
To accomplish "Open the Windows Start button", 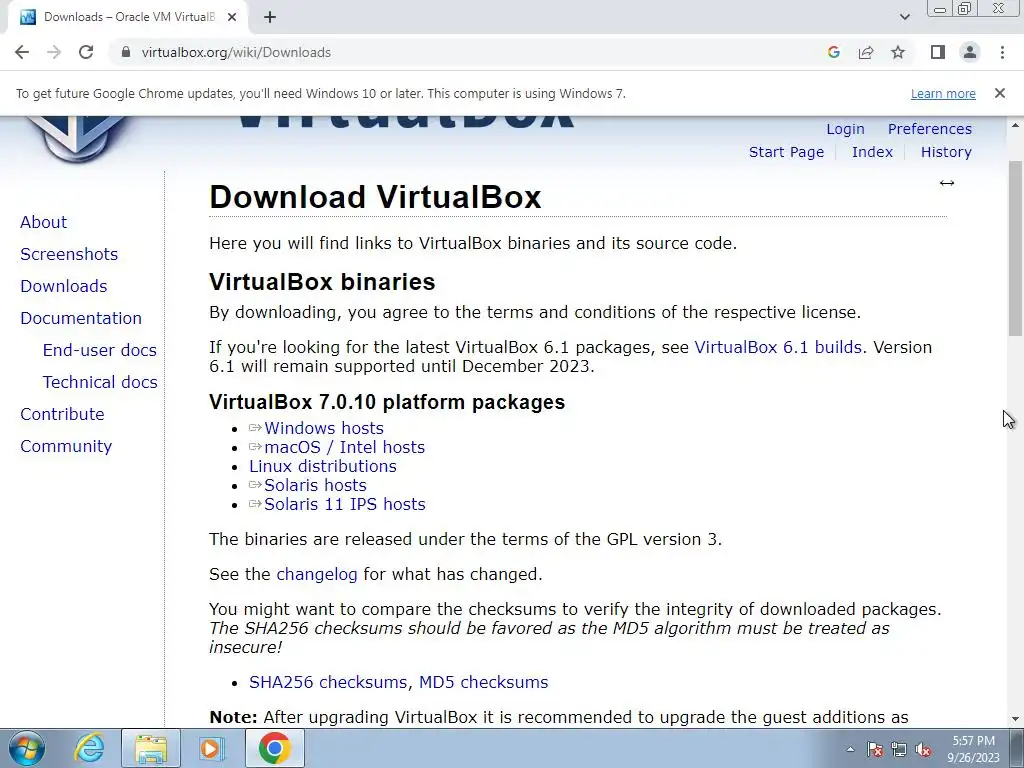I will 26,748.
